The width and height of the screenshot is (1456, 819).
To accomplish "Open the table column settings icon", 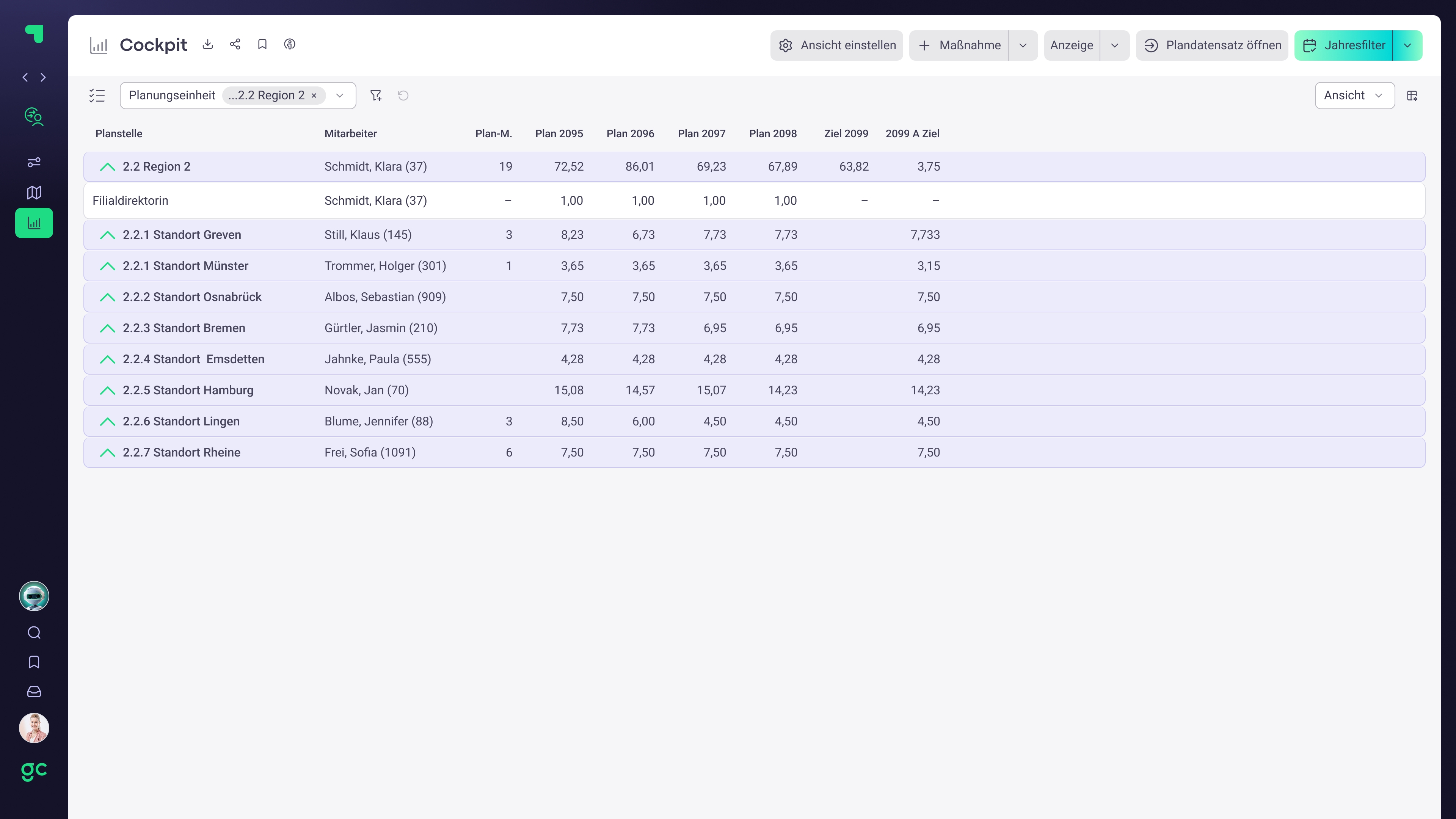I will pyautogui.click(x=1412, y=96).
